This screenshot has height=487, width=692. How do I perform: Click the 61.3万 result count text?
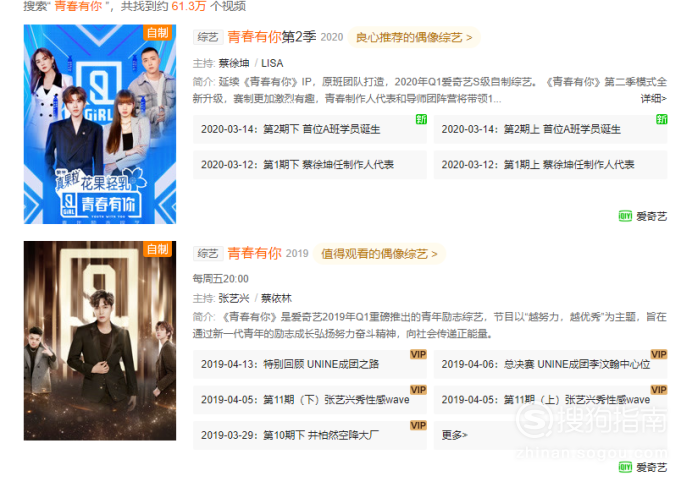pos(188,6)
